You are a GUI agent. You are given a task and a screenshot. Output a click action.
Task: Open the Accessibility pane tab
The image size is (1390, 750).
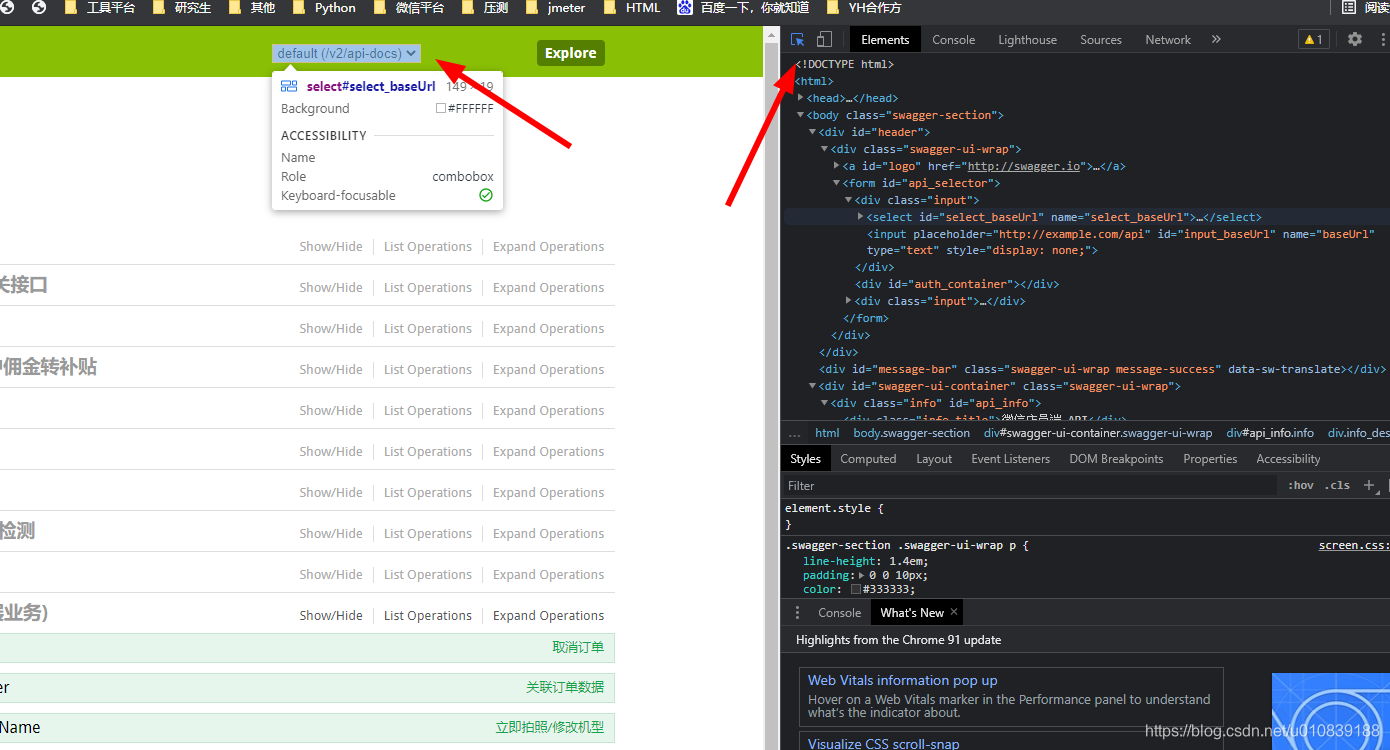click(1288, 459)
